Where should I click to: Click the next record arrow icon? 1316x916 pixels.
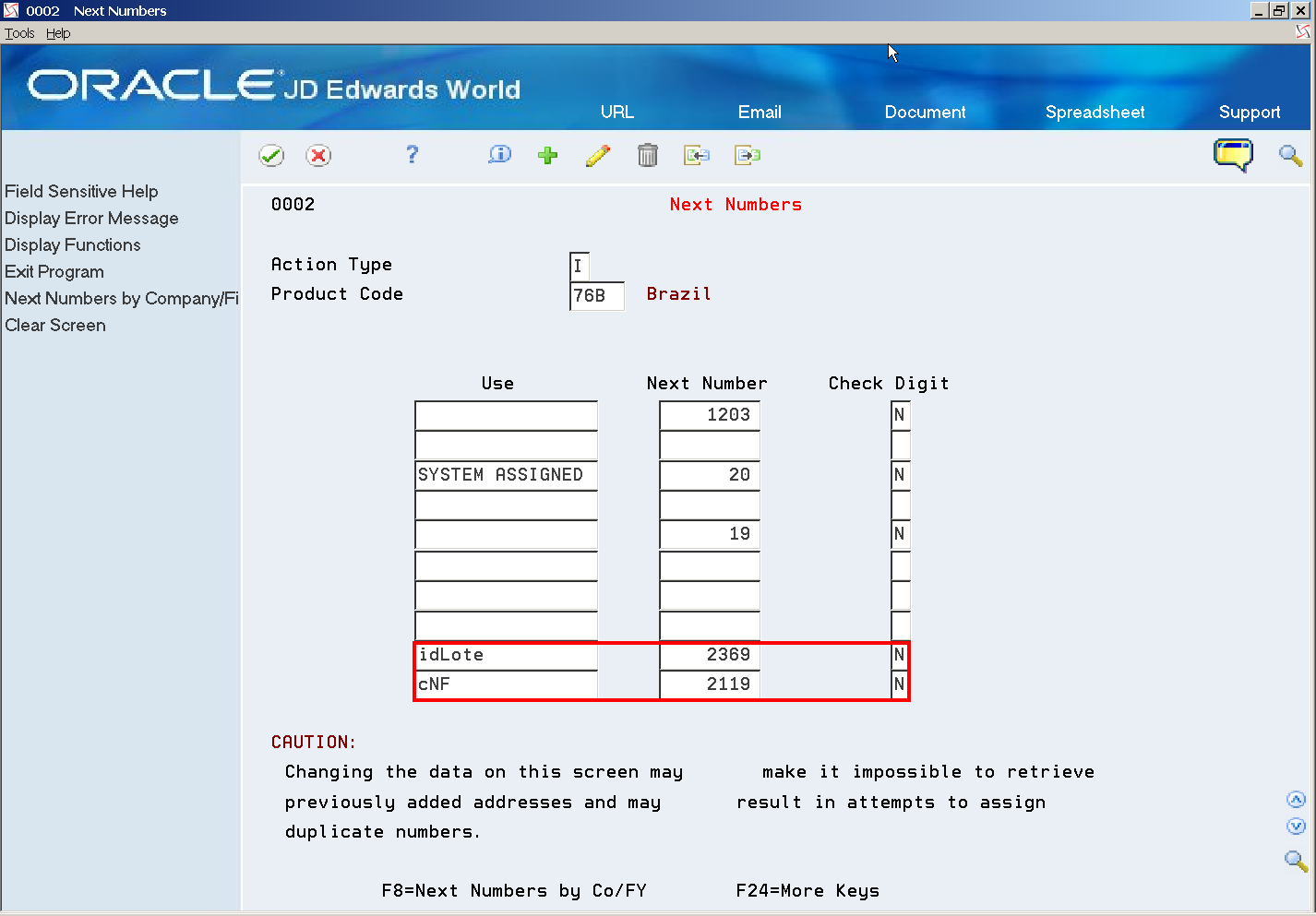pyautogui.click(x=748, y=155)
